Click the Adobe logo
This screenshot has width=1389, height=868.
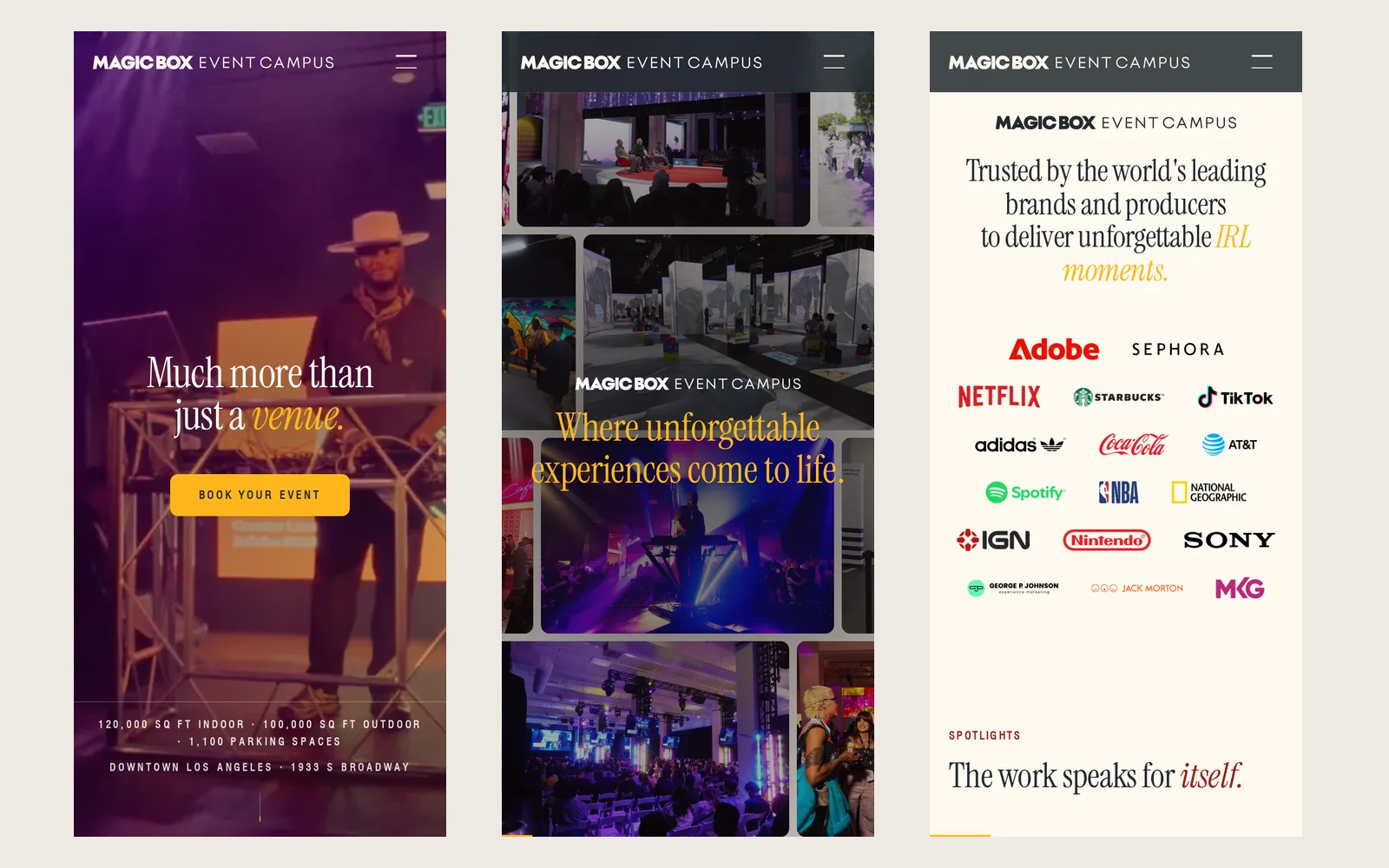coord(1054,349)
